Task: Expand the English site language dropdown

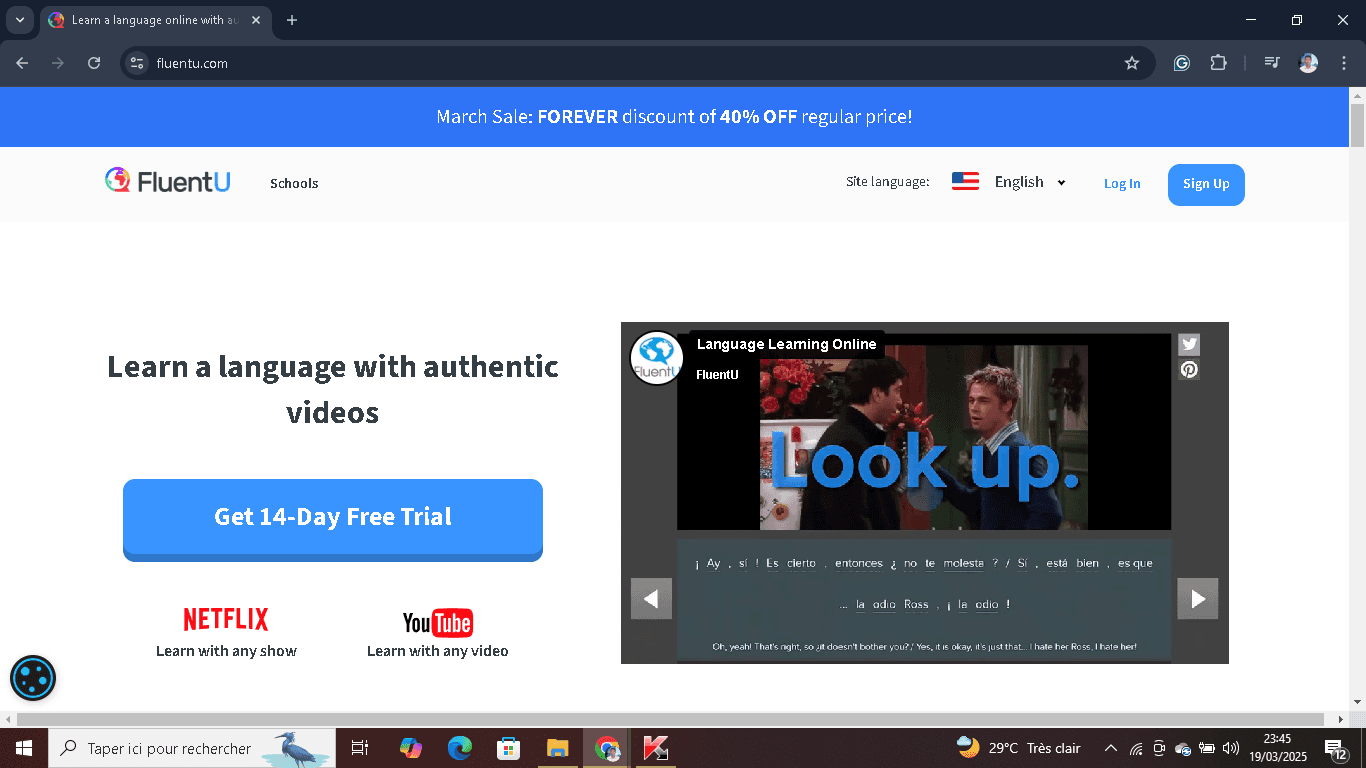Action: [x=1029, y=182]
